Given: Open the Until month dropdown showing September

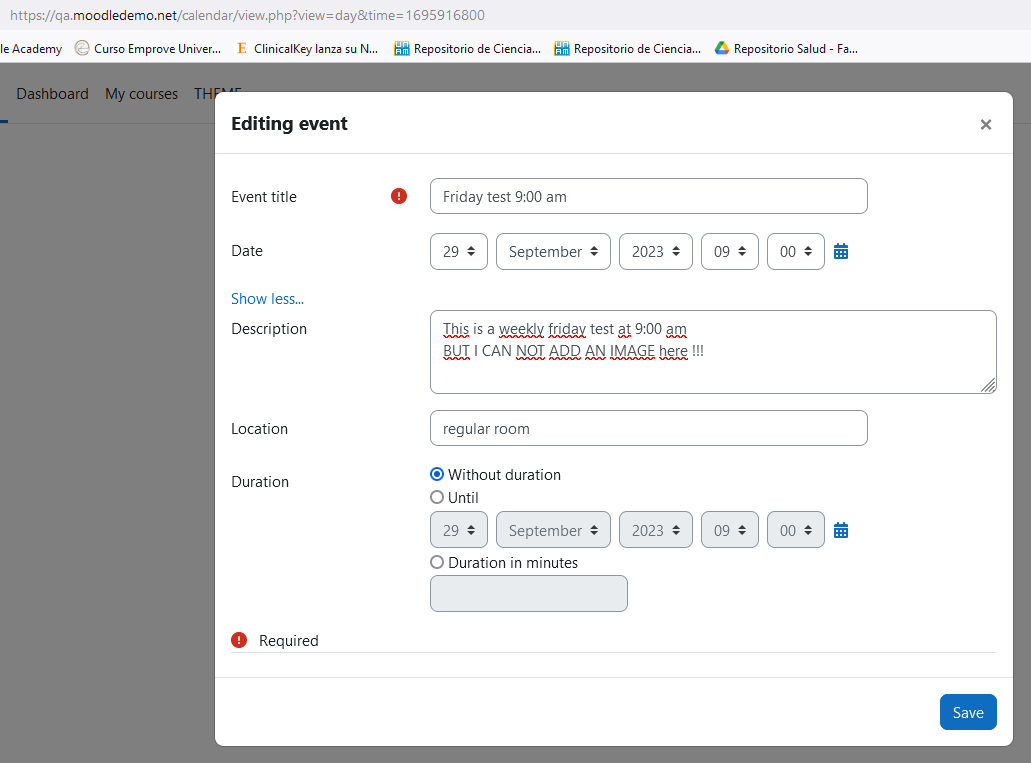Looking at the screenshot, I should click(x=553, y=530).
